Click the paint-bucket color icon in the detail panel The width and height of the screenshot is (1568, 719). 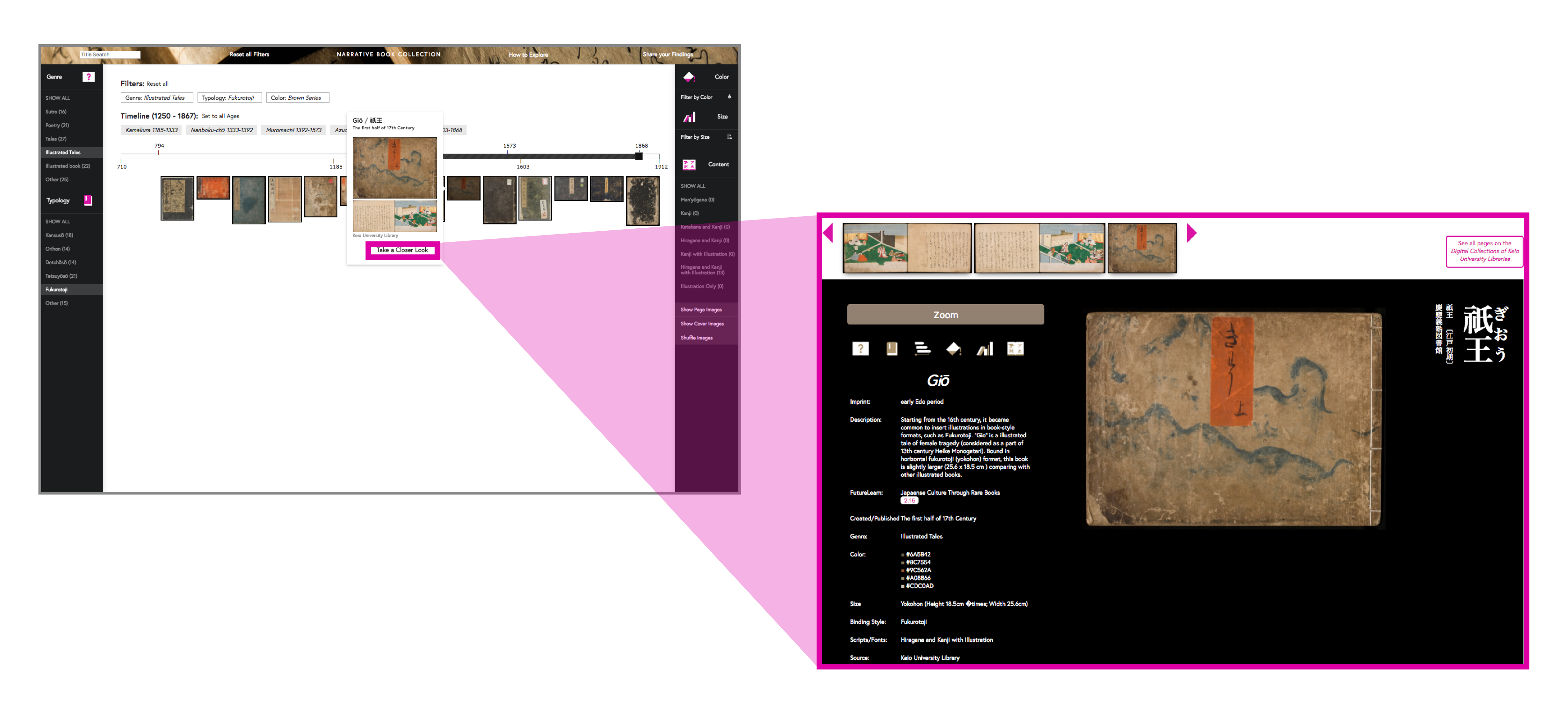point(953,348)
